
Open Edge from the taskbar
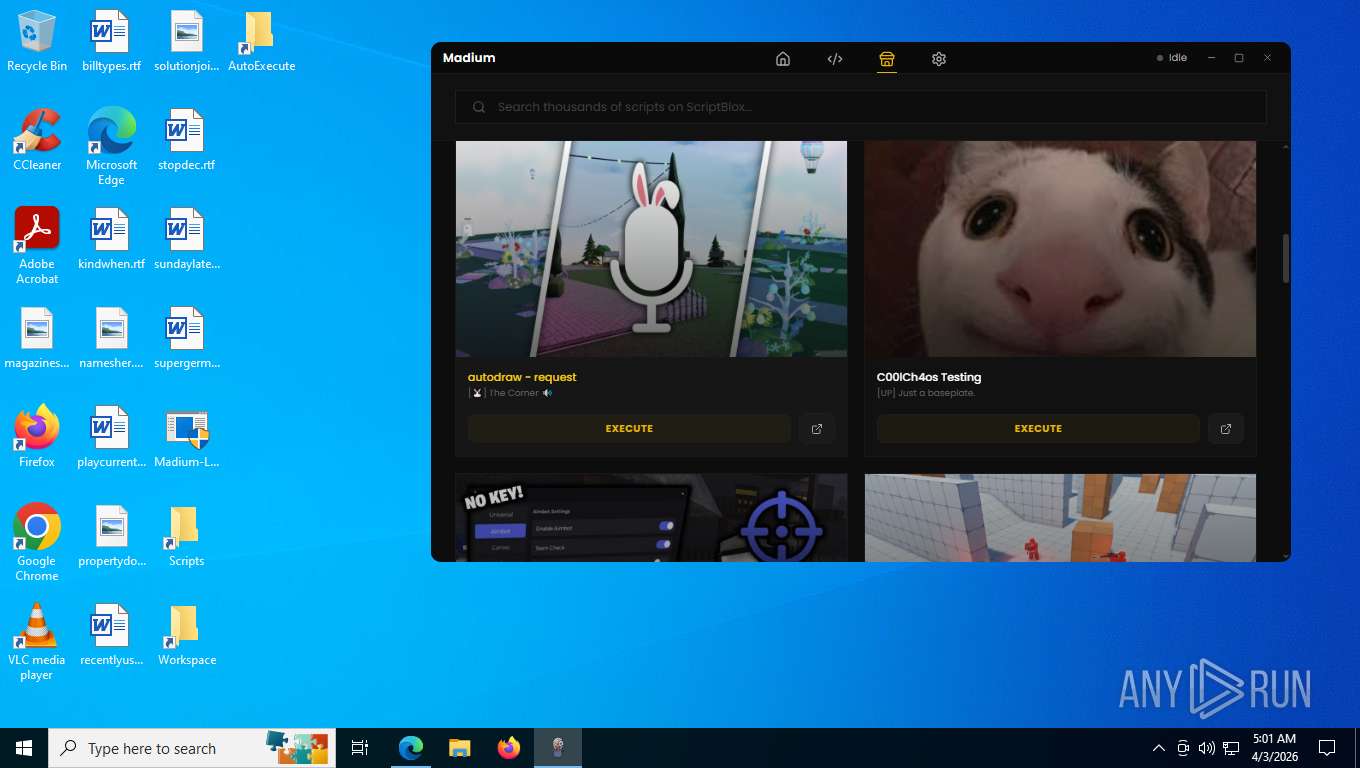click(x=411, y=748)
